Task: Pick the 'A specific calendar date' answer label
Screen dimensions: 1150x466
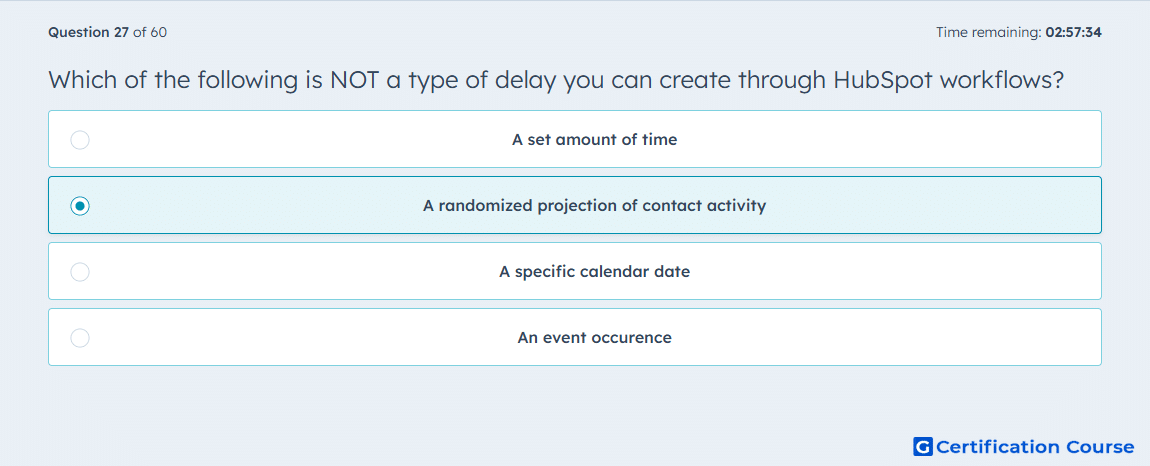Action: 595,272
